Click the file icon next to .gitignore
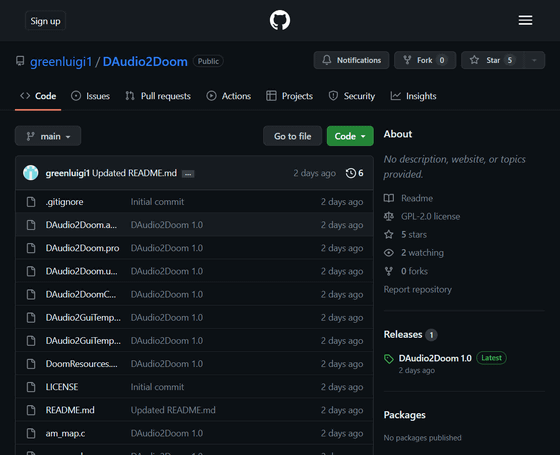This screenshot has width=560, height=455. click(x=31, y=202)
